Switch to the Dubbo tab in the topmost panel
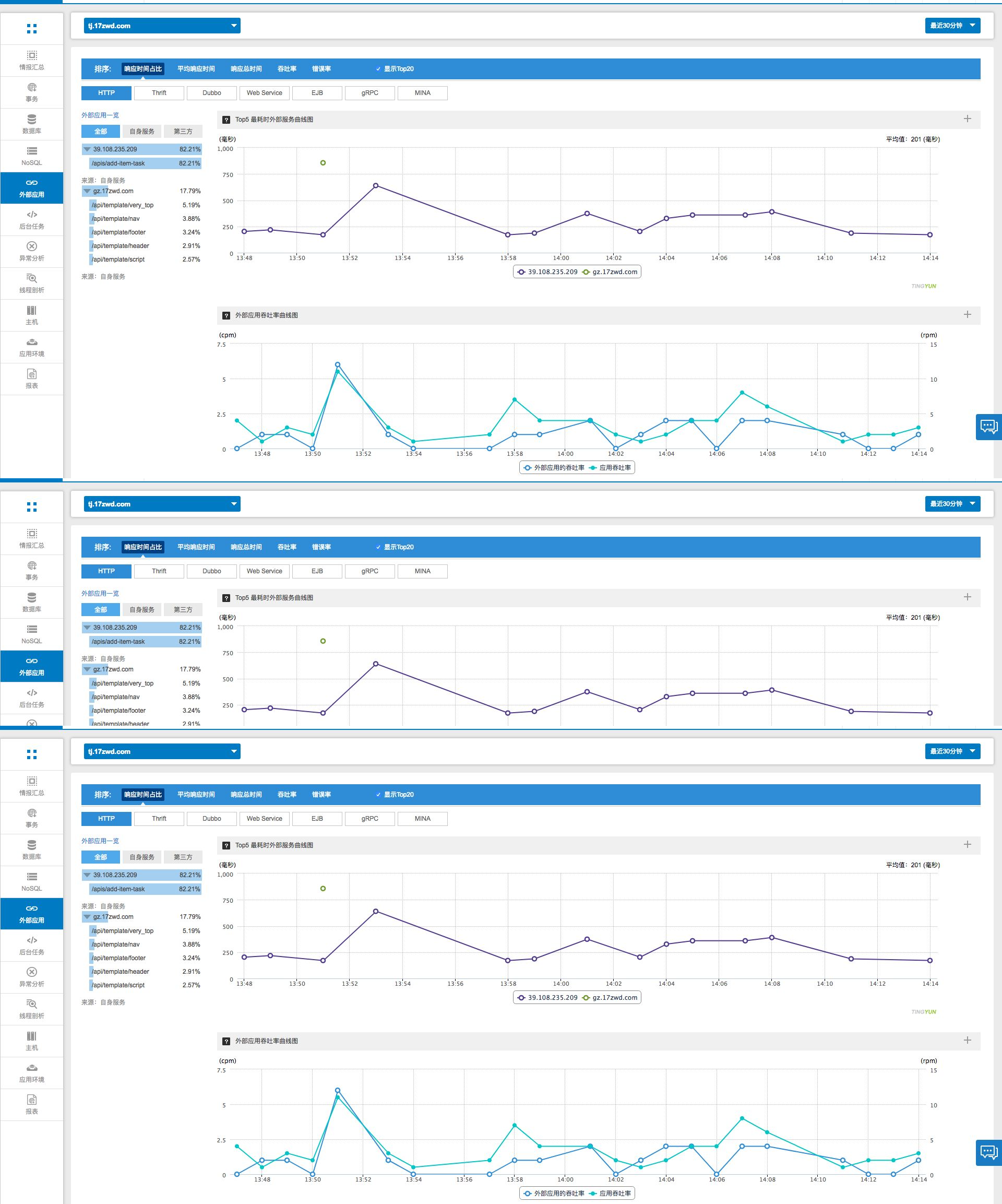The width and height of the screenshot is (1002, 1204). point(211,93)
